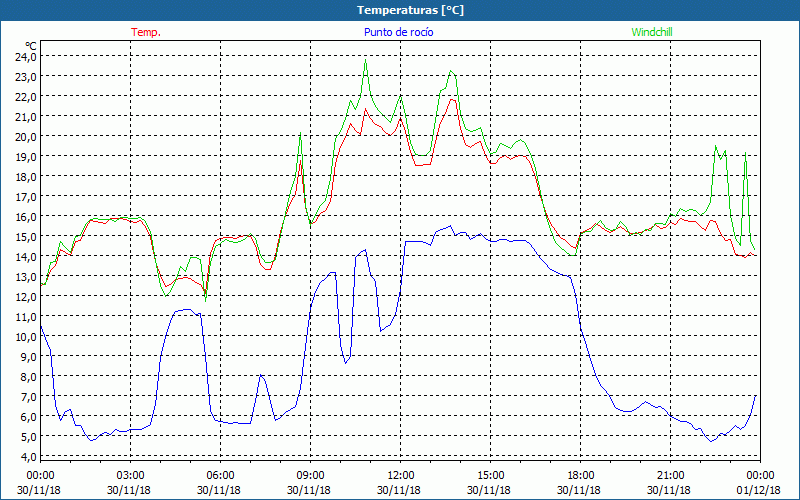The width and height of the screenshot is (800, 500).
Task: Click the 8,0 y-axis value
Action: click(x=28, y=377)
